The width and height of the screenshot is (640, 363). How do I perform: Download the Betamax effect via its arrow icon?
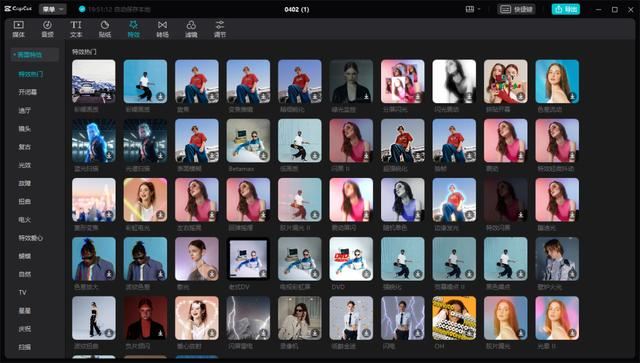click(x=264, y=156)
